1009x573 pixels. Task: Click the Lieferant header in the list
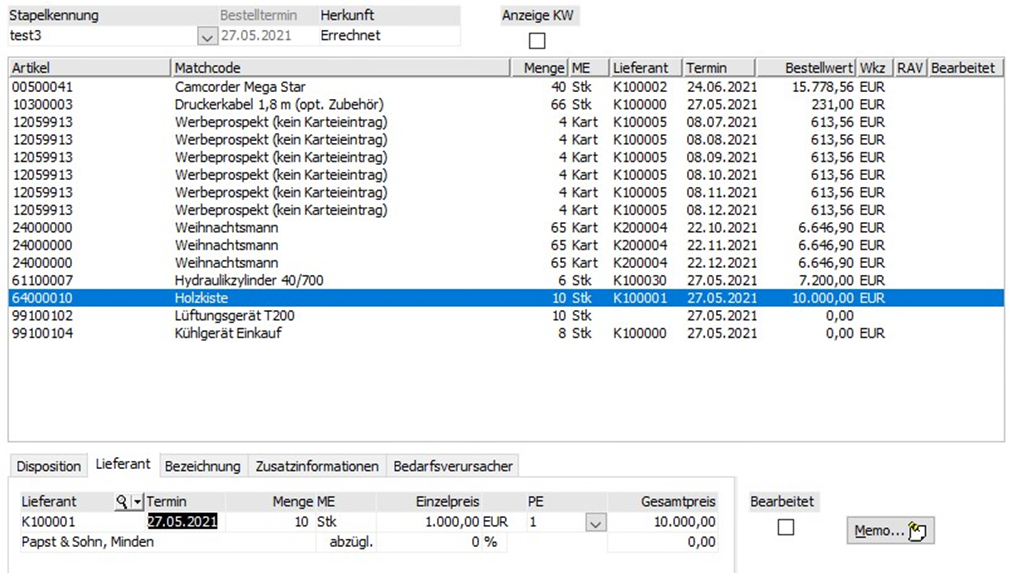(645, 68)
